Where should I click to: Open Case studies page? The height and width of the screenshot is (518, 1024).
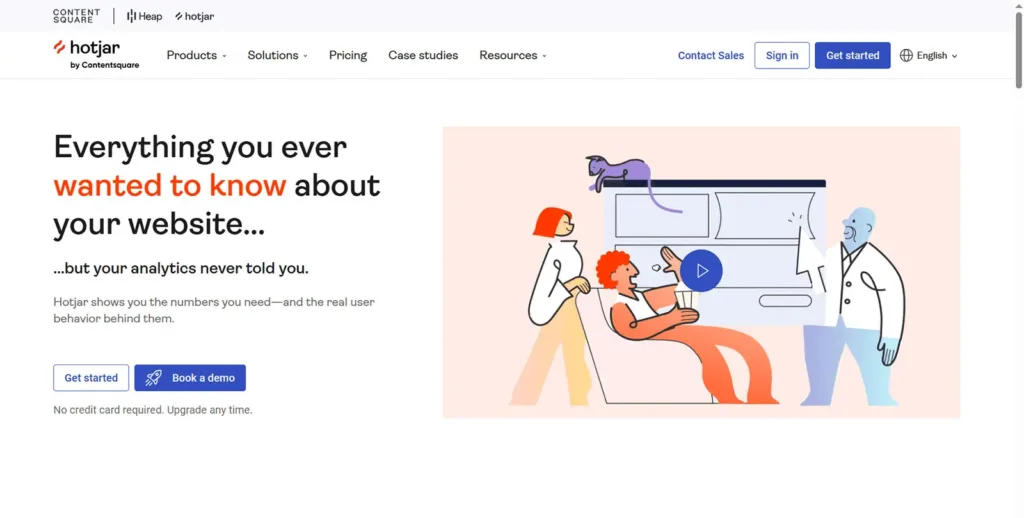pos(423,56)
